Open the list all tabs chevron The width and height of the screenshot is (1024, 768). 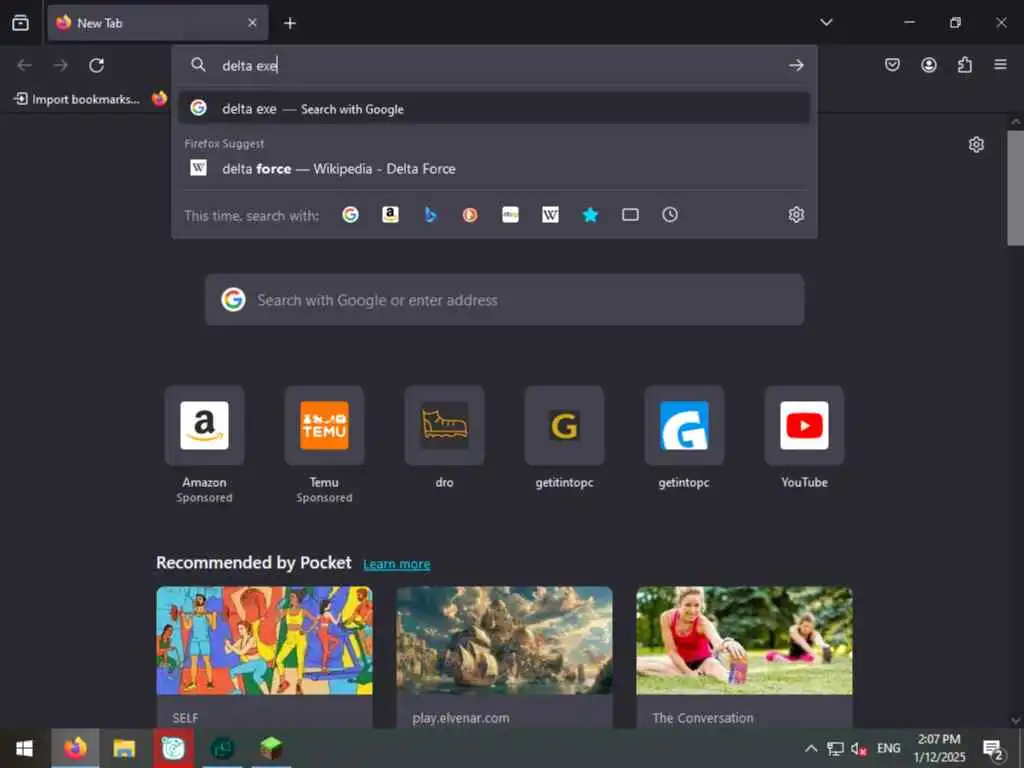pyautogui.click(x=826, y=22)
